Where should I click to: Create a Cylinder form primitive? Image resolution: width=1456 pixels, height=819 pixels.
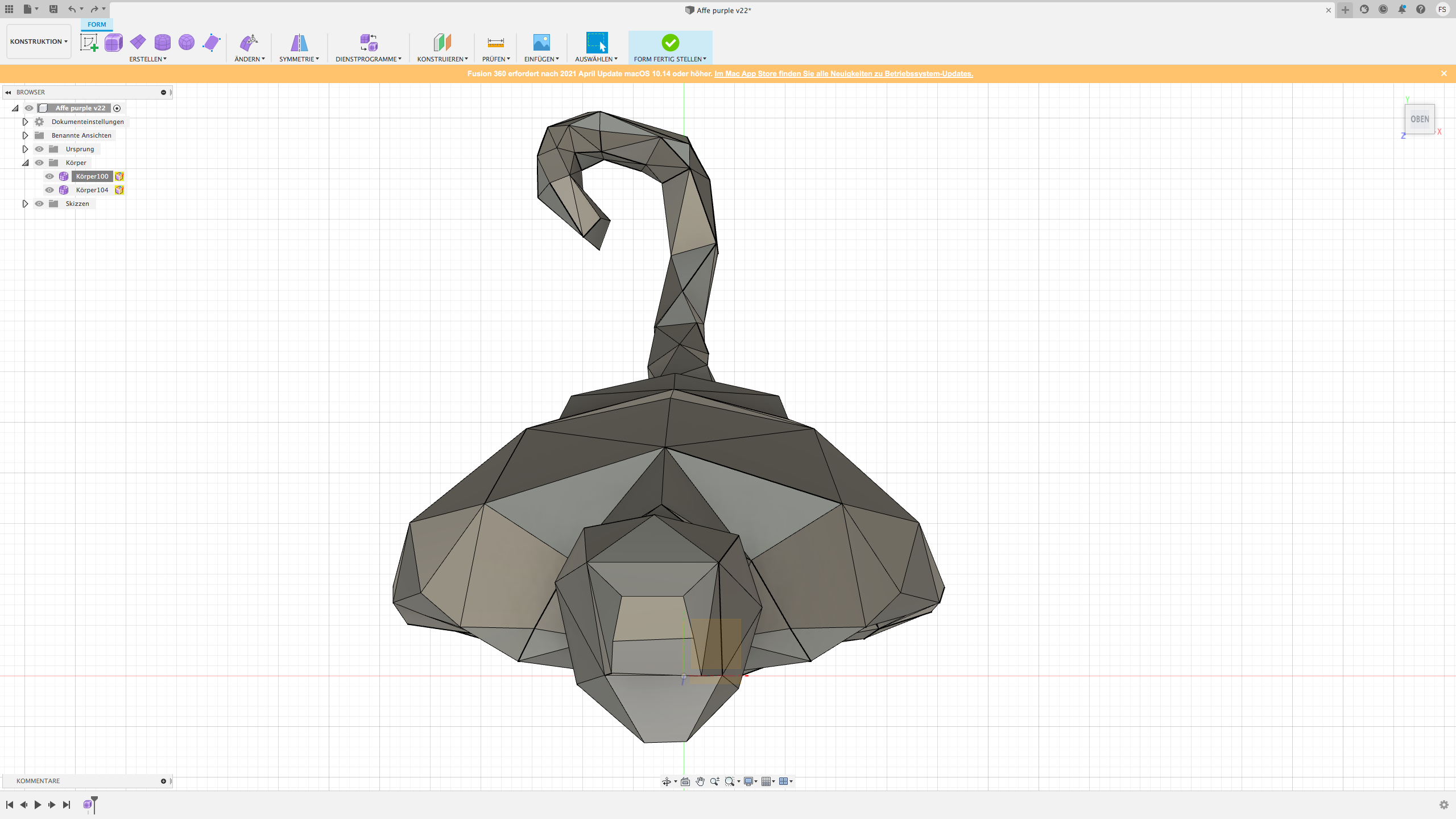(163, 42)
